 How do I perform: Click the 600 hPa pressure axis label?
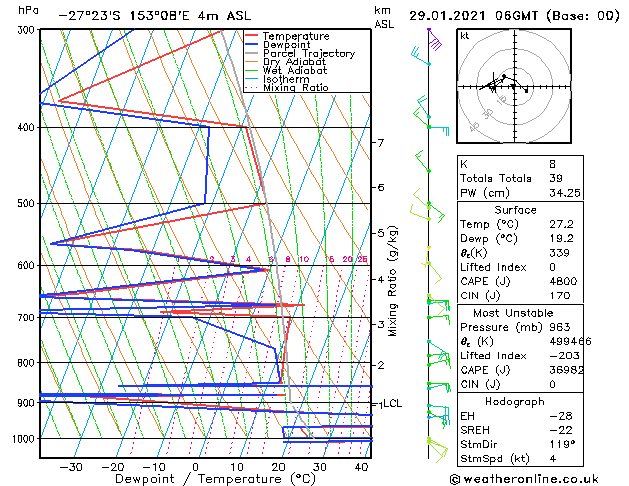point(28,265)
